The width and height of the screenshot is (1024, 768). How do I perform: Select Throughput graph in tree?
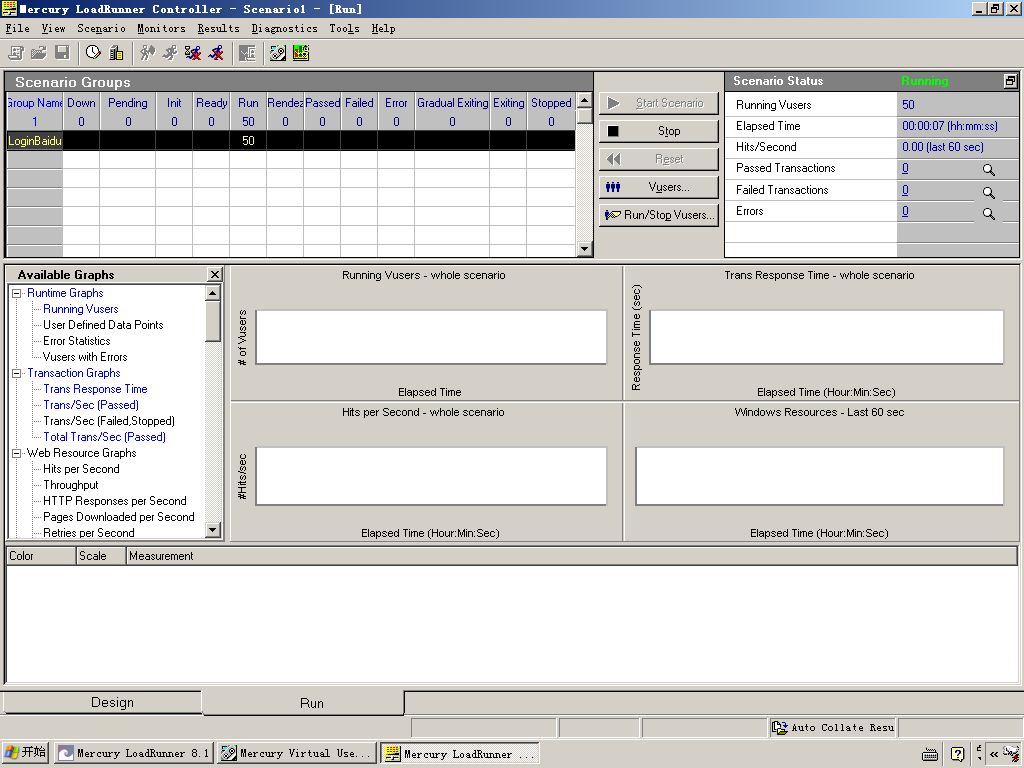click(x=71, y=485)
